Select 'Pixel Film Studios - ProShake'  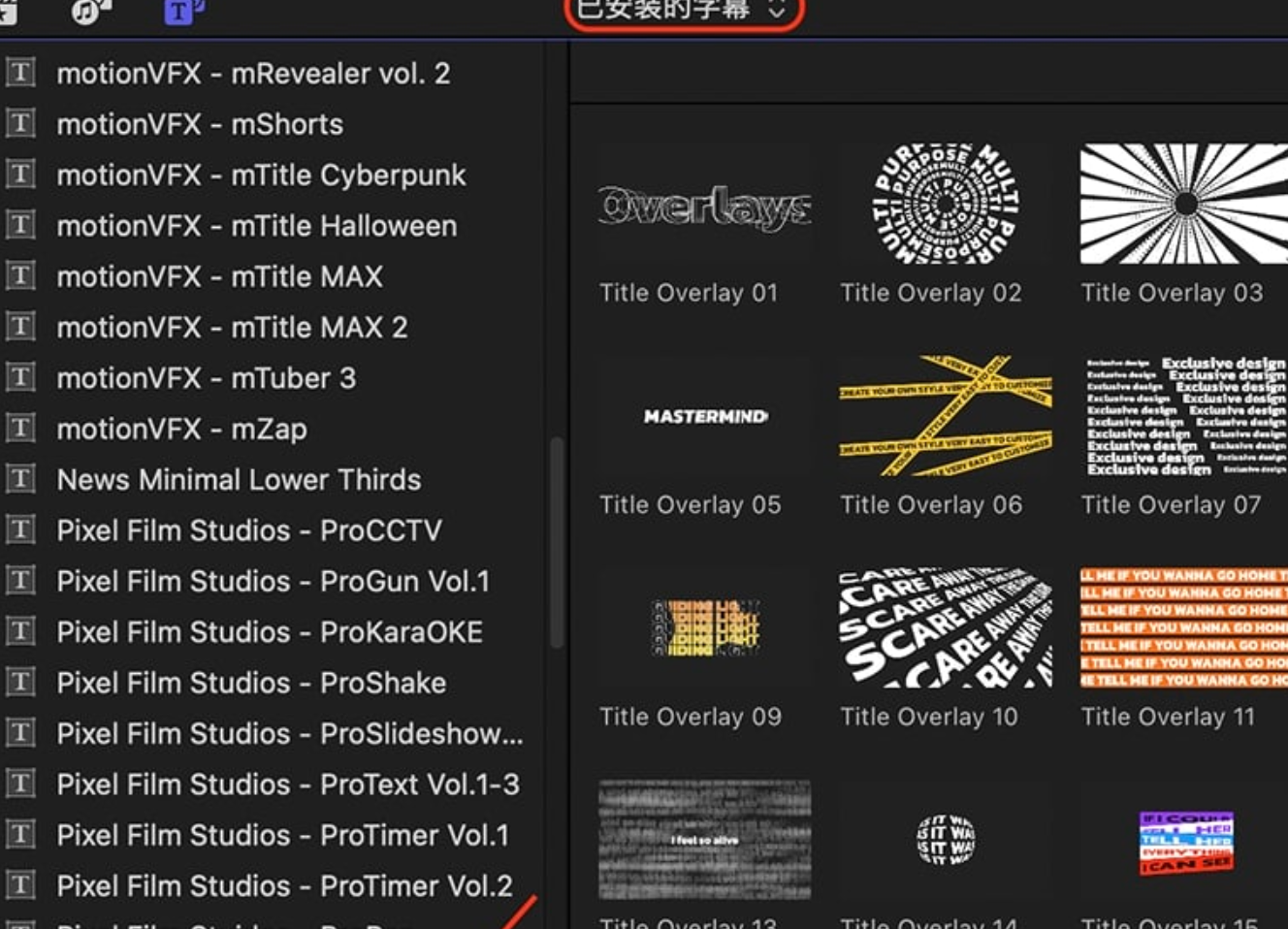click(251, 682)
